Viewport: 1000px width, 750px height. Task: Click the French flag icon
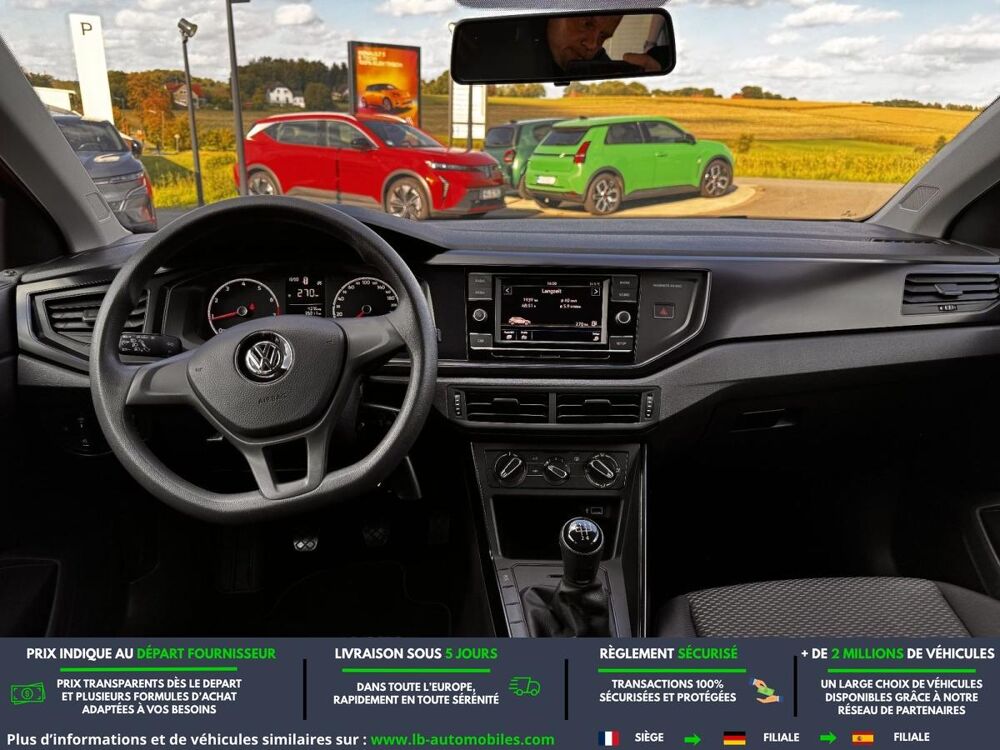pos(608,738)
